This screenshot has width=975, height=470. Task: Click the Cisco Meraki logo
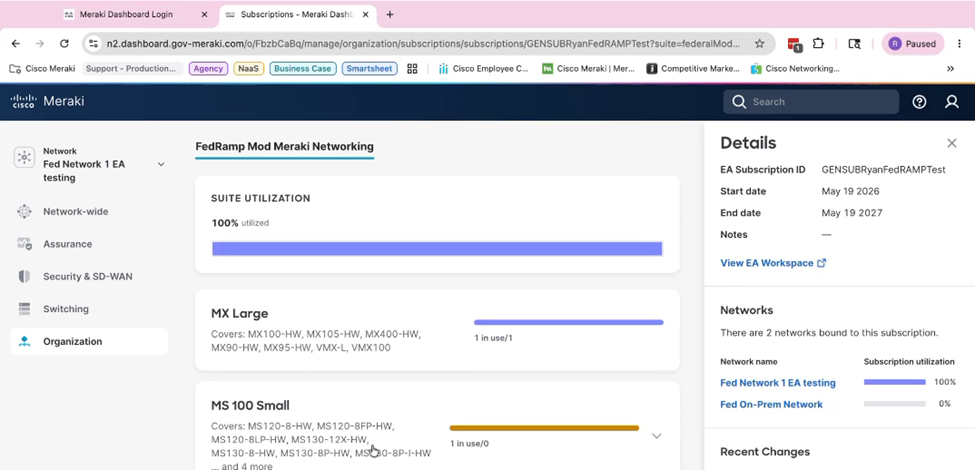tap(47, 101)
